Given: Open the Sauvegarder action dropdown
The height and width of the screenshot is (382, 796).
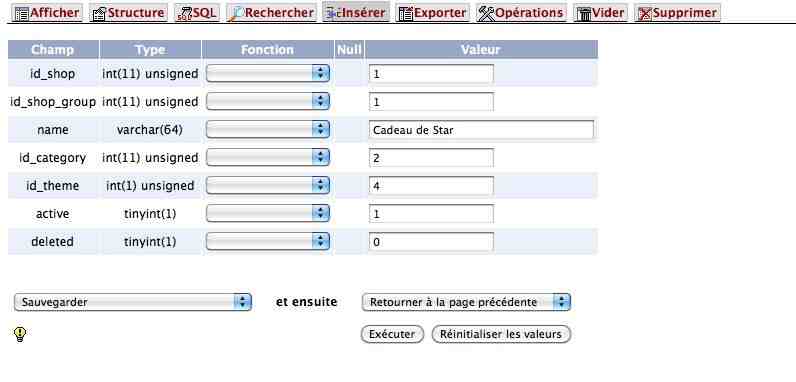Looking at the screenshot, I should 133,302.
